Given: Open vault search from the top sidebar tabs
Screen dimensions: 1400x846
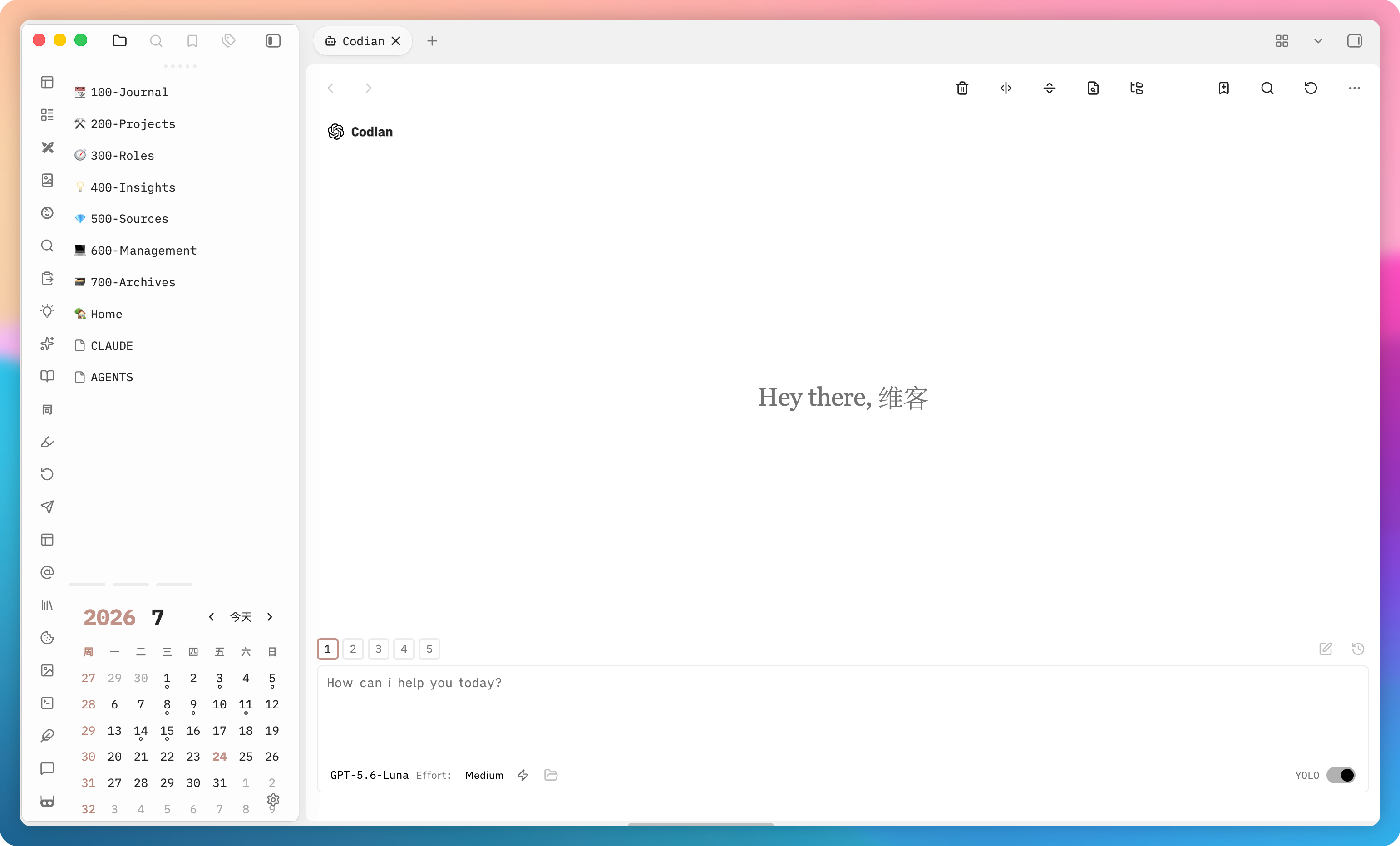Looking at the screenshot, I should pos(156,41).
